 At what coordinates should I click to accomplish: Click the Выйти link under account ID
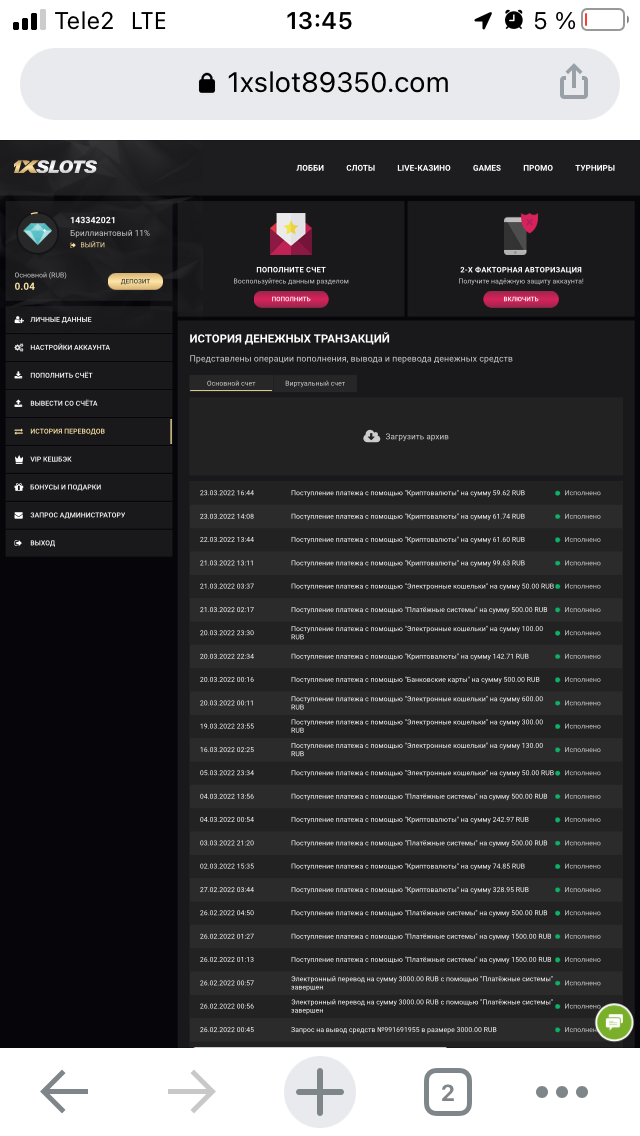pyautogui.click(x=88, y=245)
